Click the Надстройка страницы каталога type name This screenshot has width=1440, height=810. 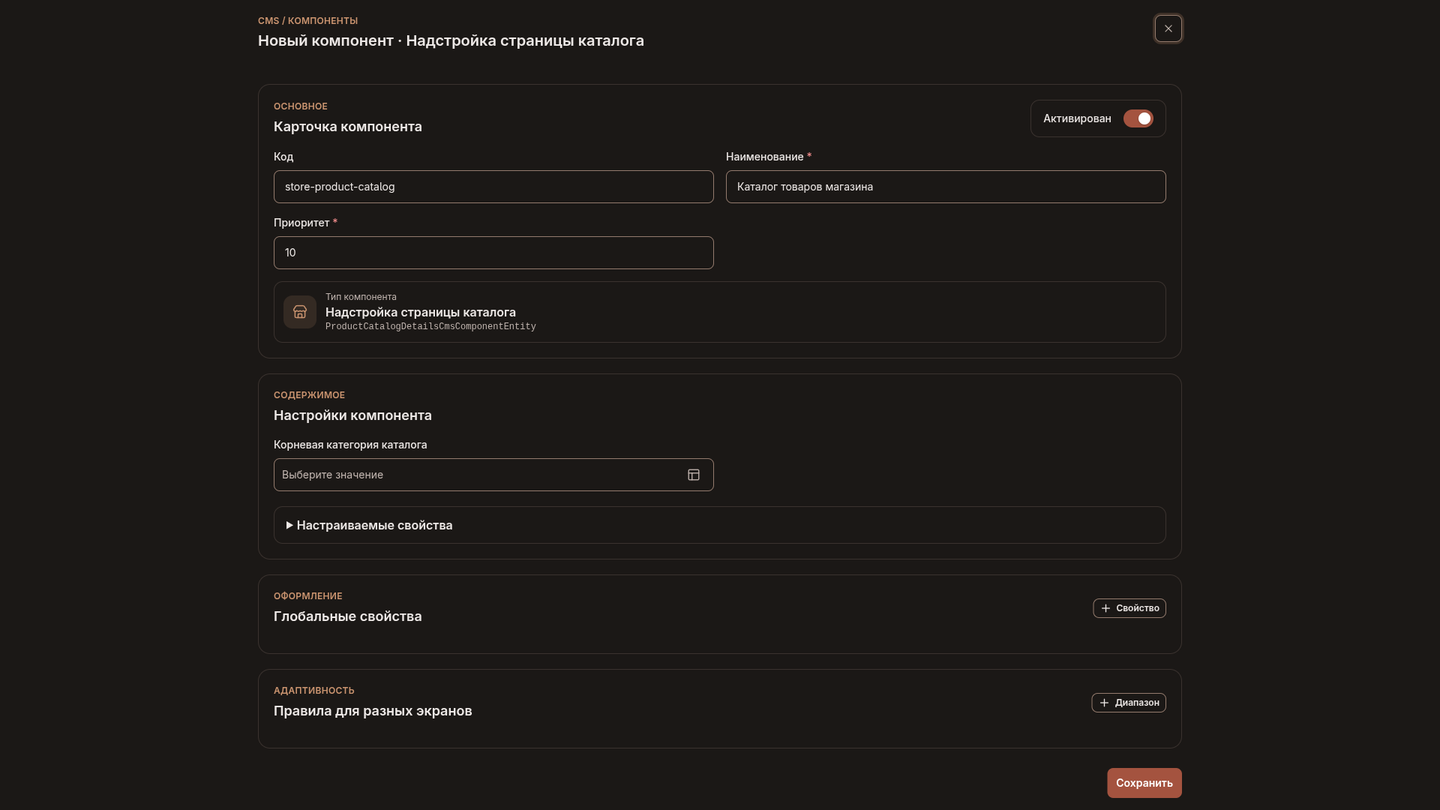point(420,312)
